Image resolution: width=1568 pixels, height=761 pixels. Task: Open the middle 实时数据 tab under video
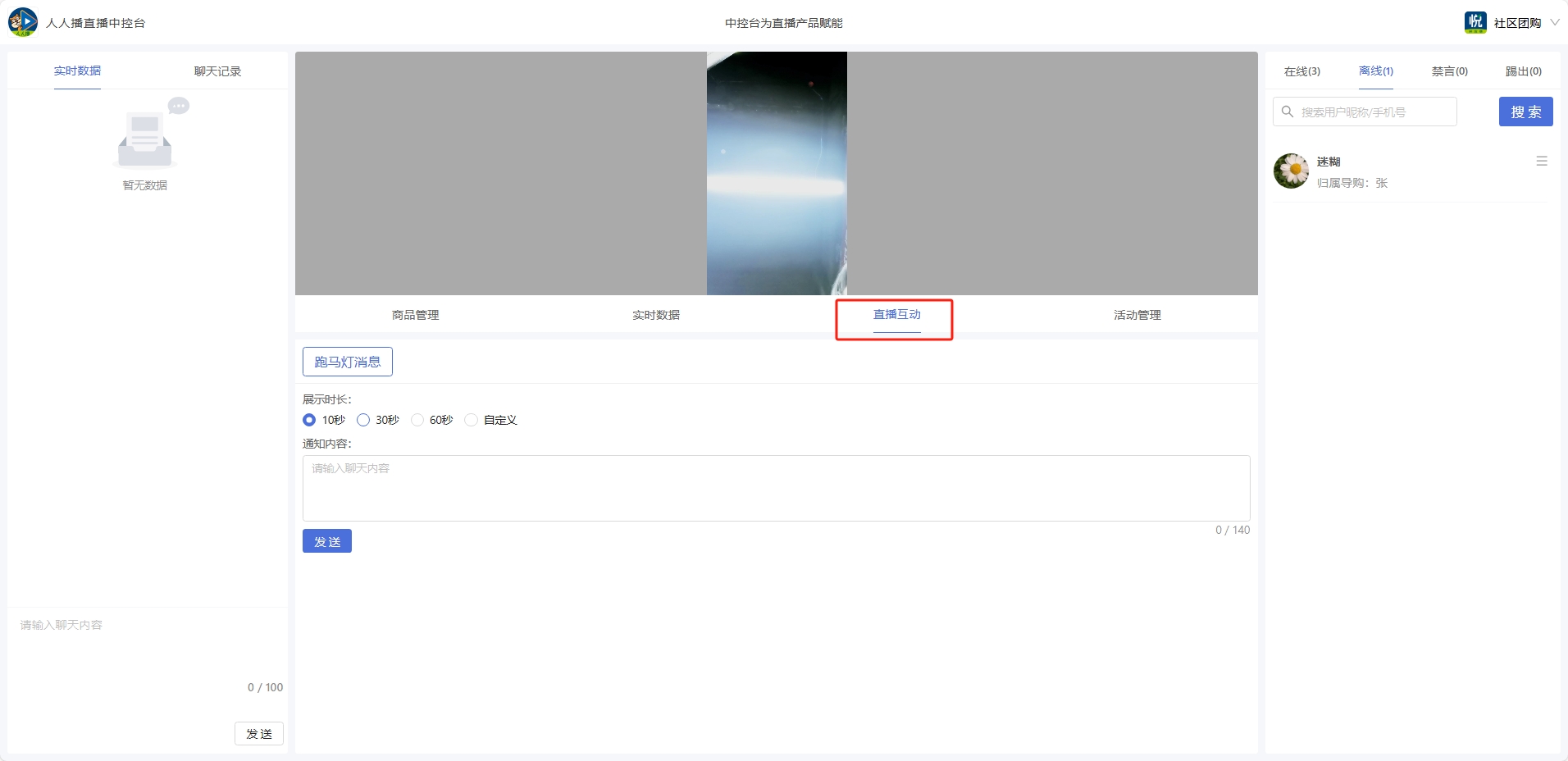tap(656, 315)
